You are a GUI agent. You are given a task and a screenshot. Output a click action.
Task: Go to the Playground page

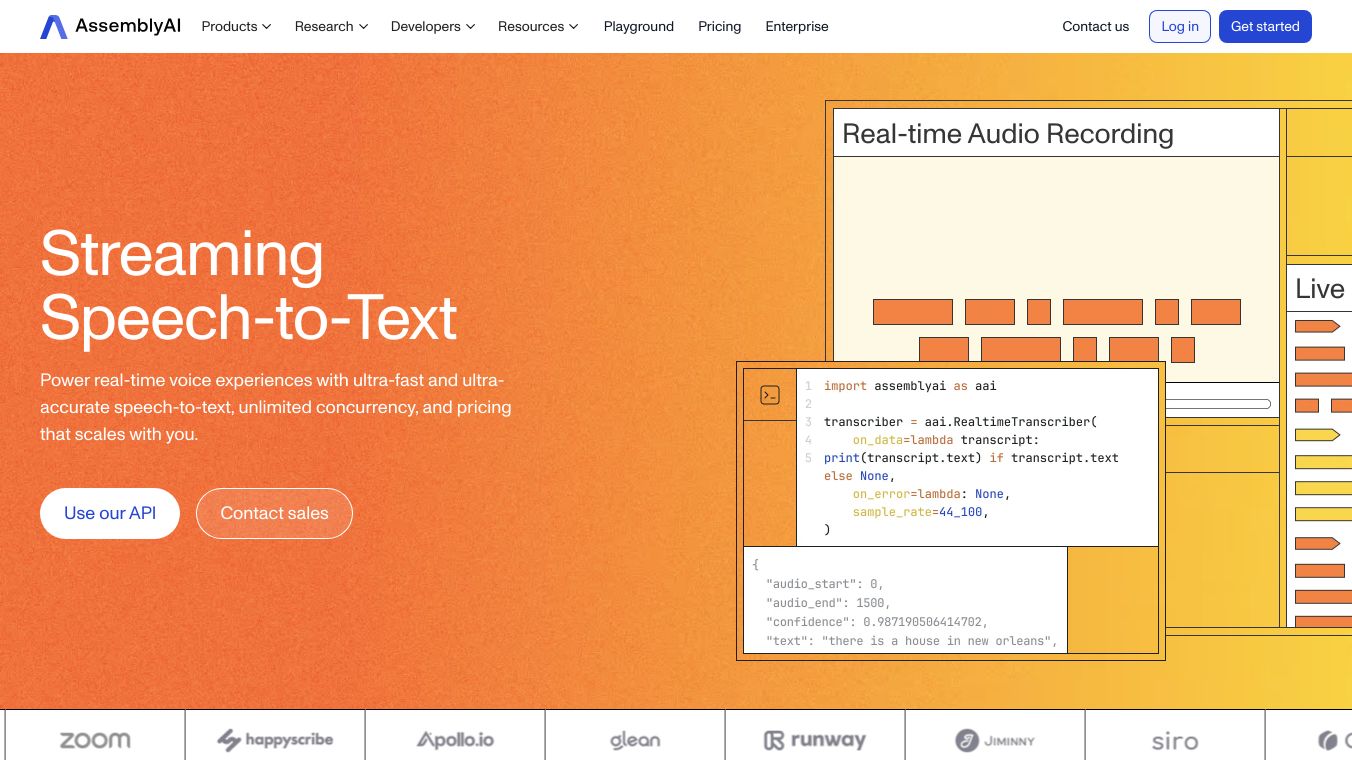[639, 26]
